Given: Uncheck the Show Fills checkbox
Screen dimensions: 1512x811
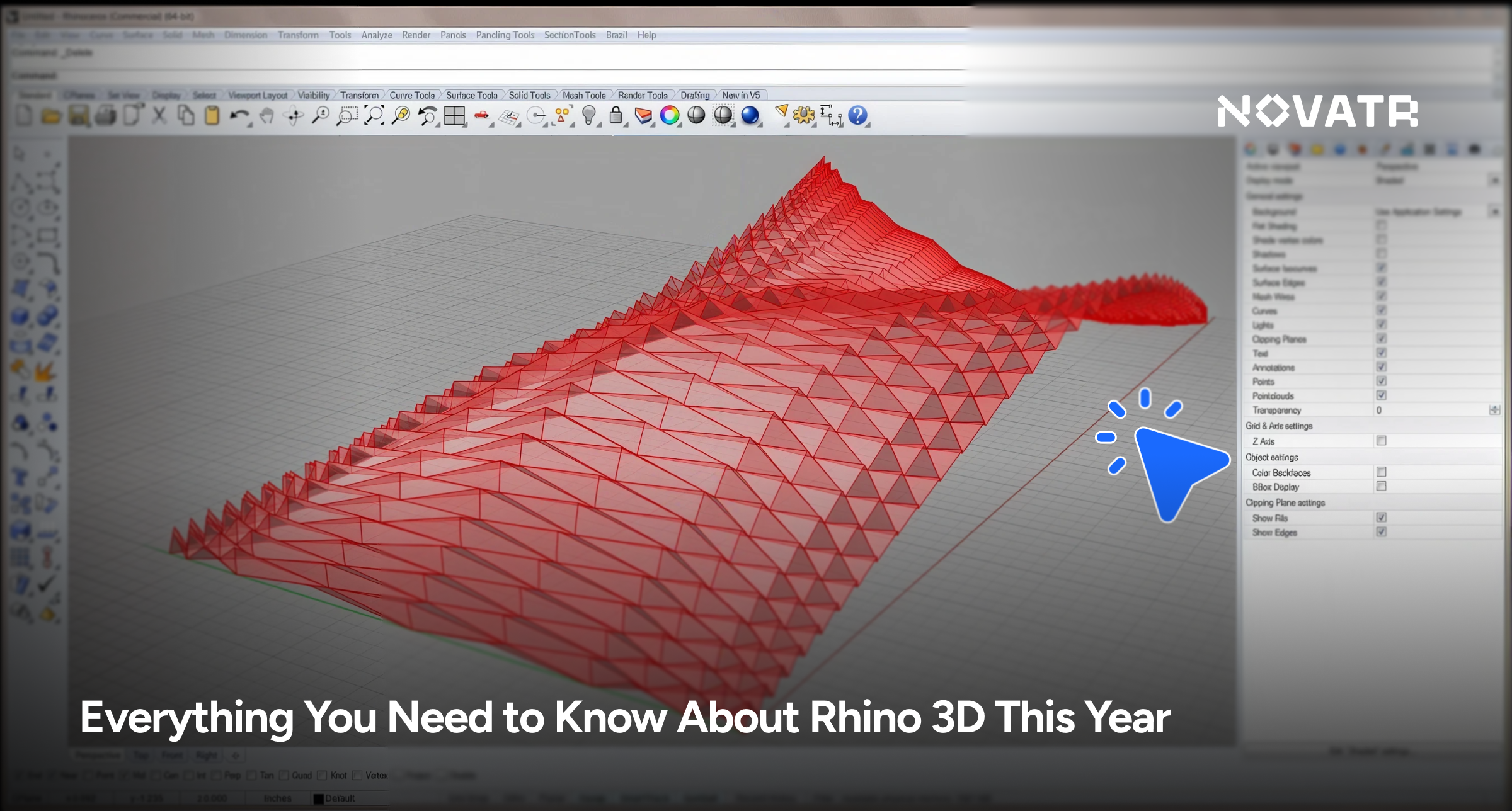Looking at the screenshot, I should click(x=1381, y=518).
